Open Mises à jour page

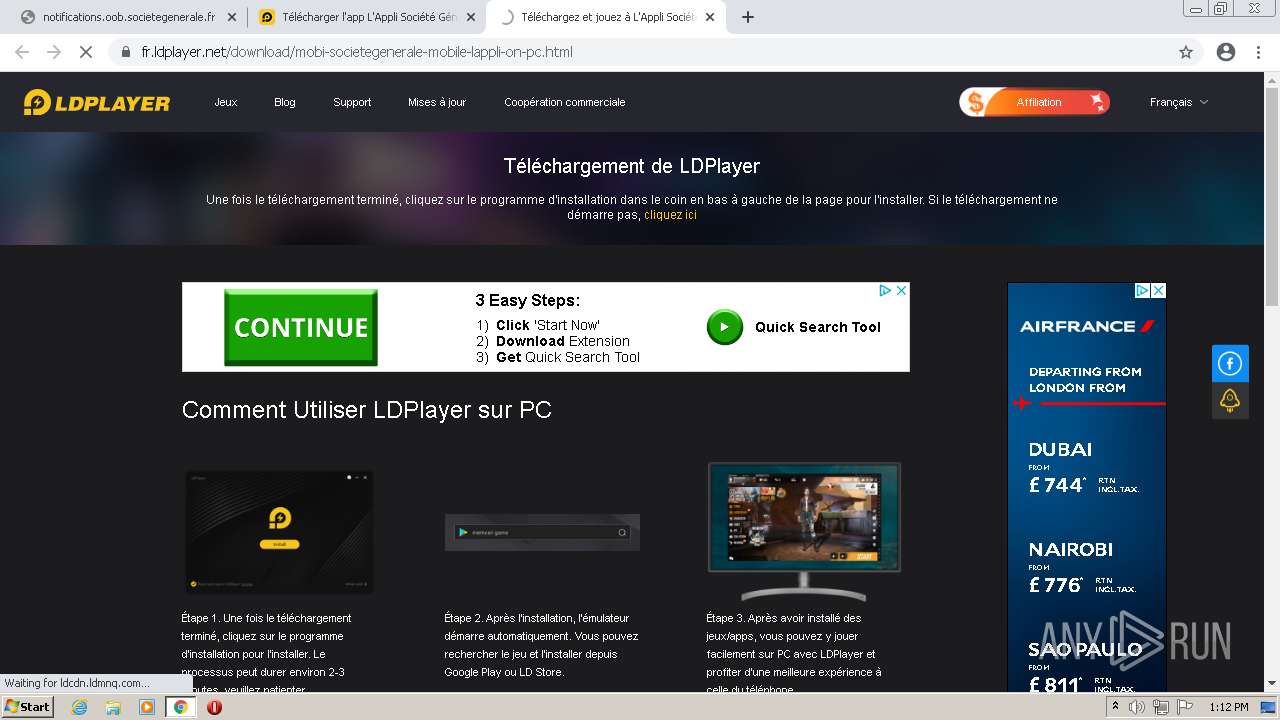pos(437,102)
